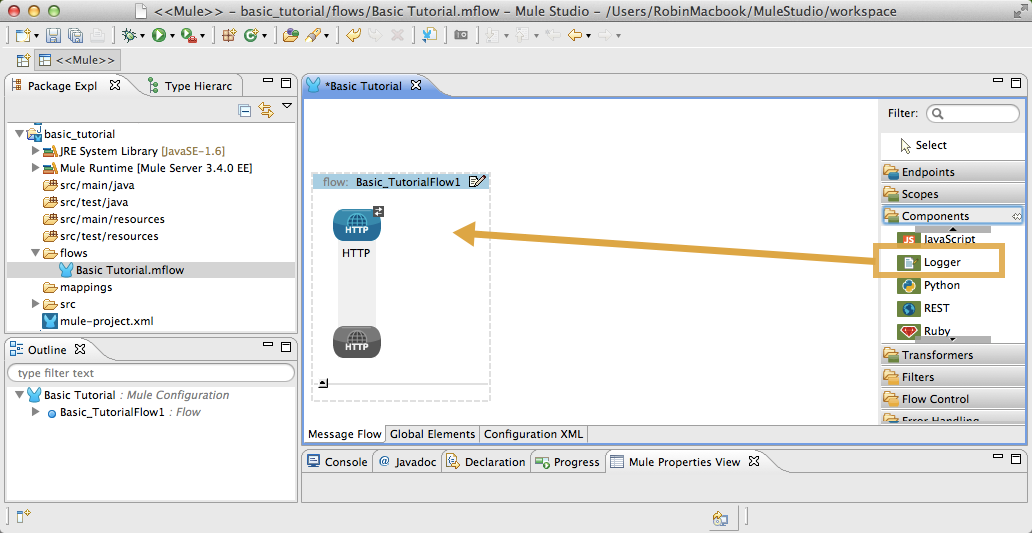Toggle Link with Editor in Package Explorer
Viewport: 1032px width, 533px height.
(266, 110)
